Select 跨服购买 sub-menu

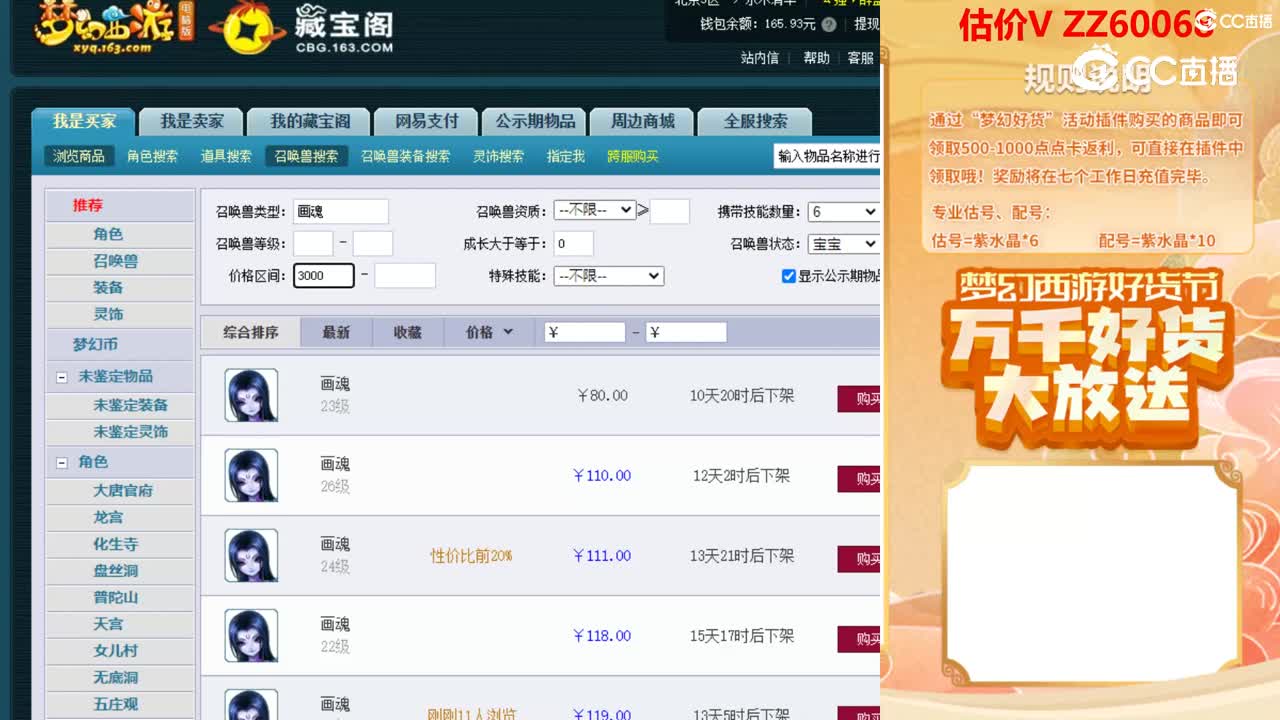633,156
